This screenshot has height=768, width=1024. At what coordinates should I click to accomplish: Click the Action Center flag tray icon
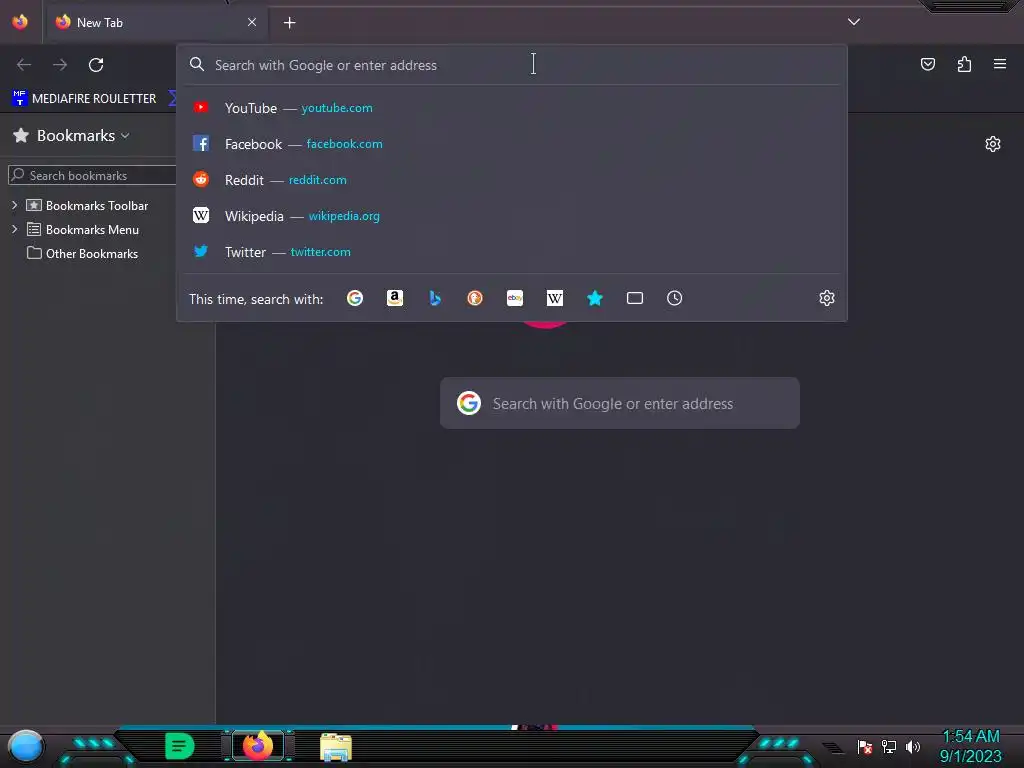(865, 746)
